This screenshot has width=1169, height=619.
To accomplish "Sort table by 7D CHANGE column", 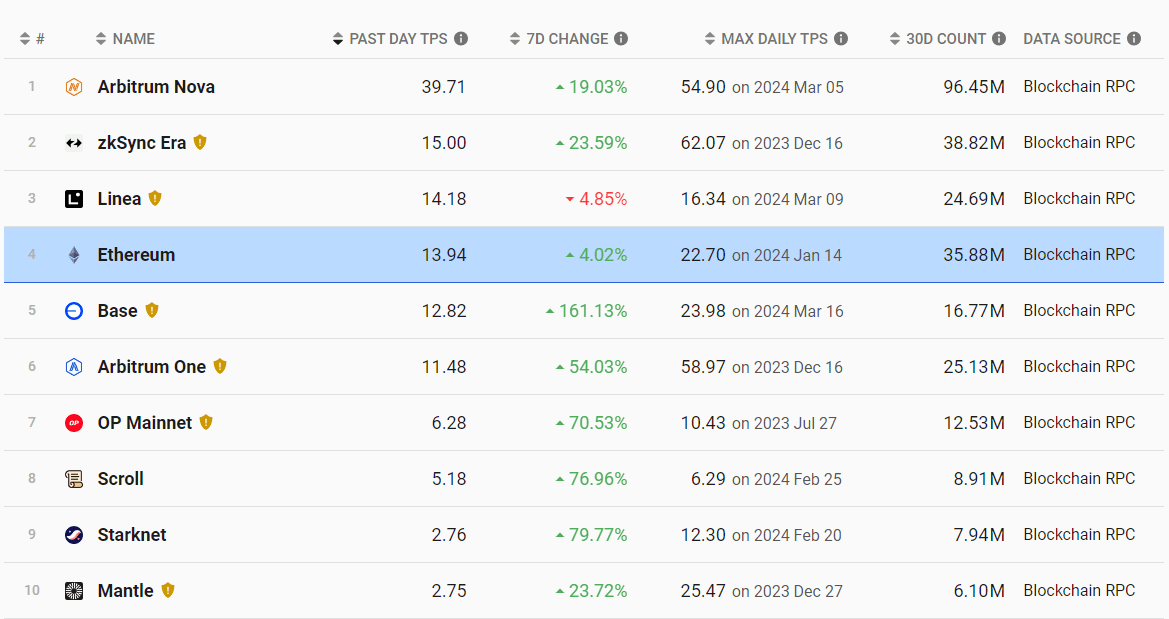I will pyautogui.click(x=559, y=39).
